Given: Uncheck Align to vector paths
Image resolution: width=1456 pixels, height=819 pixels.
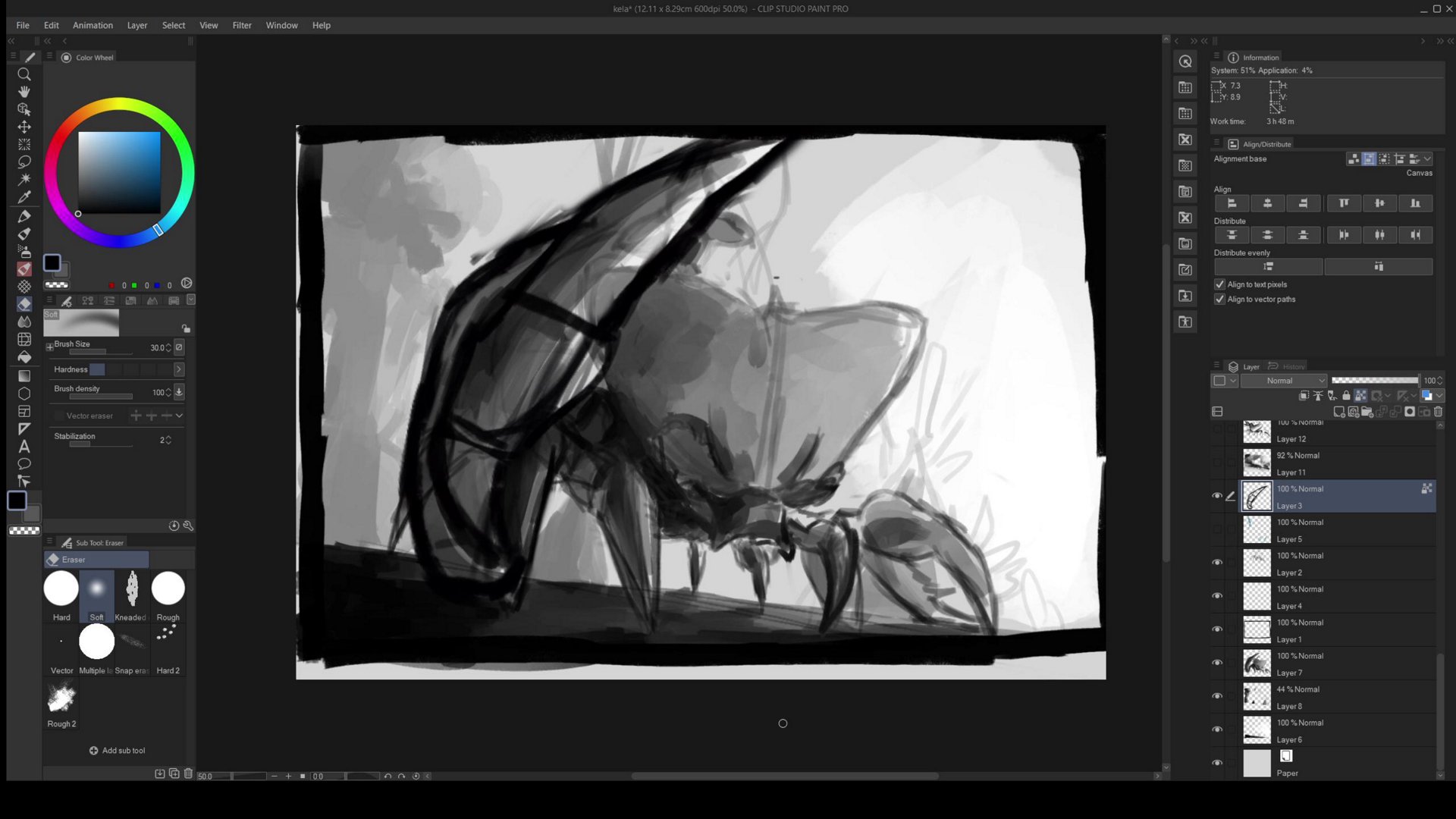Looking at the screenshot, I should click(x=1219, y=300).
